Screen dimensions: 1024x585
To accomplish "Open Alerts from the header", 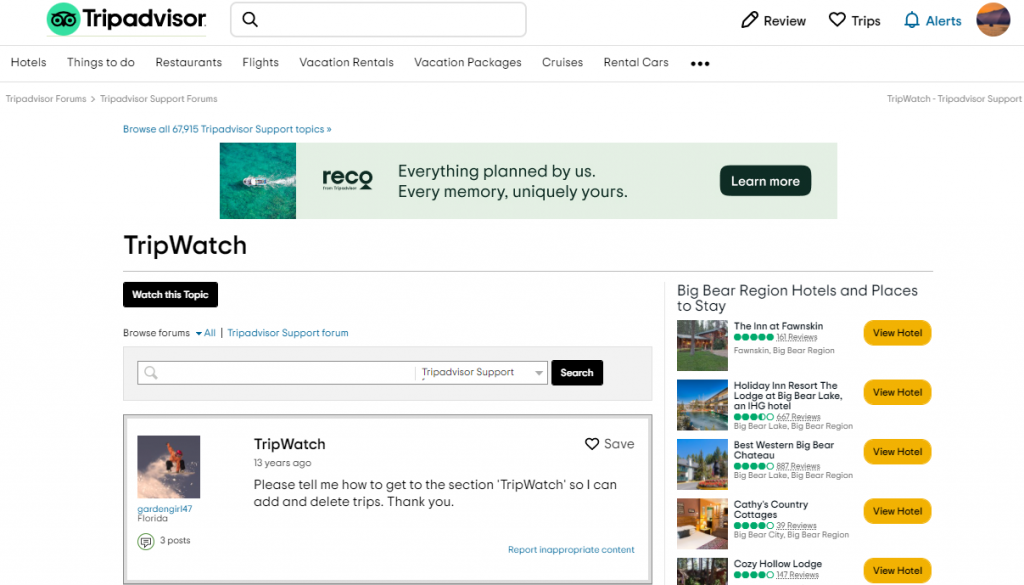I will coord(944,21).
